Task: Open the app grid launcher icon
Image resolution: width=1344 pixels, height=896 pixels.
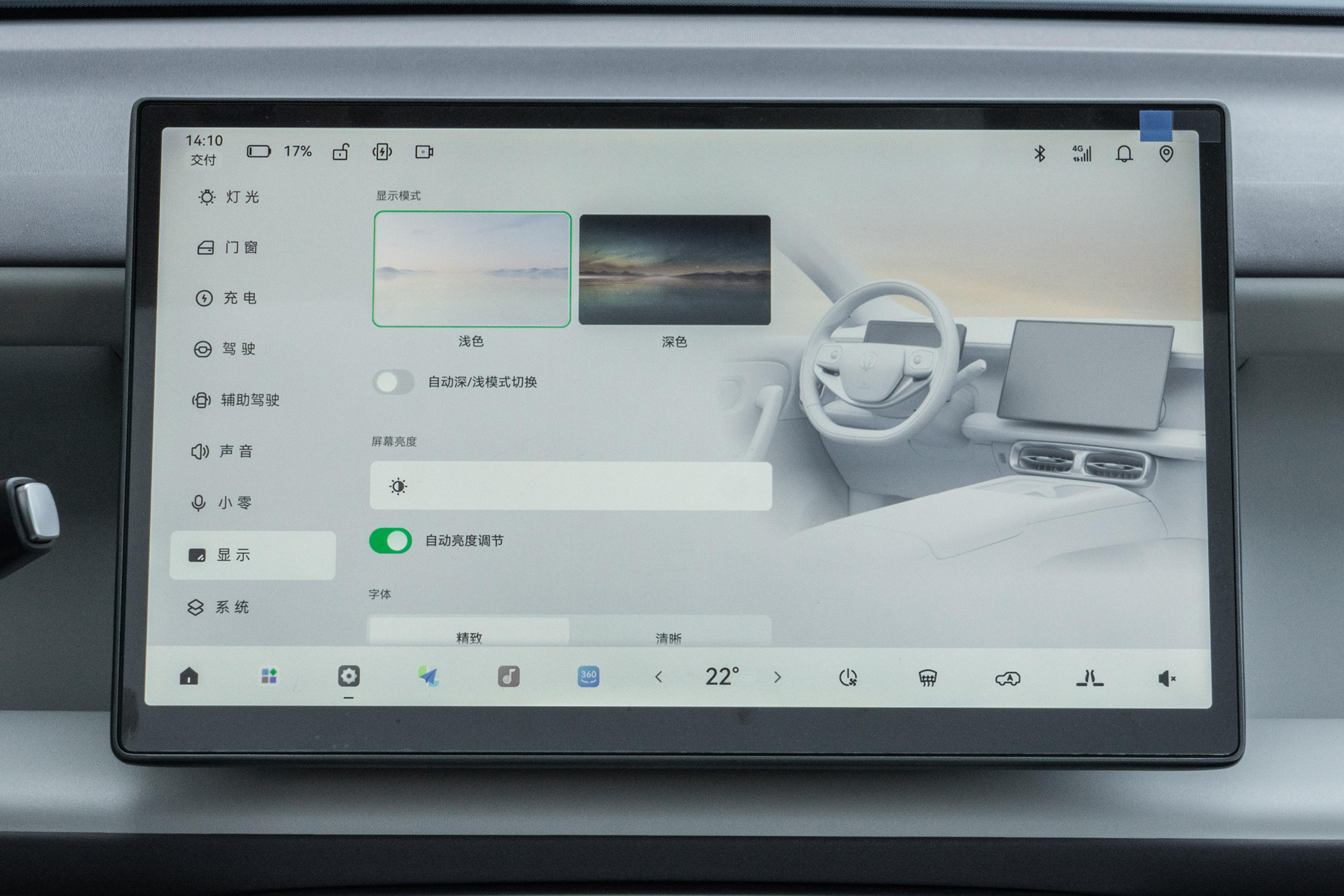Action: tap(269, 676)
